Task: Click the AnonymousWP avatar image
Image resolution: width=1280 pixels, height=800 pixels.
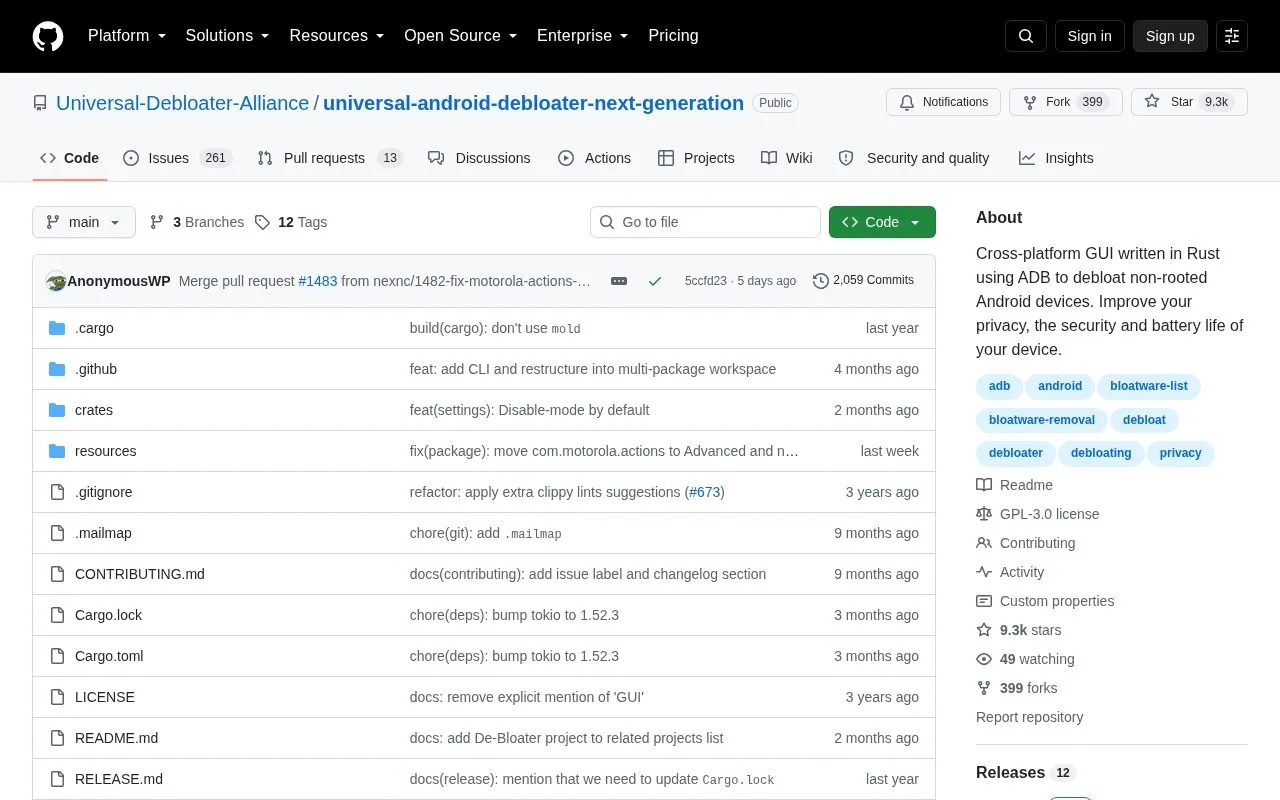Action: [56, 281]
